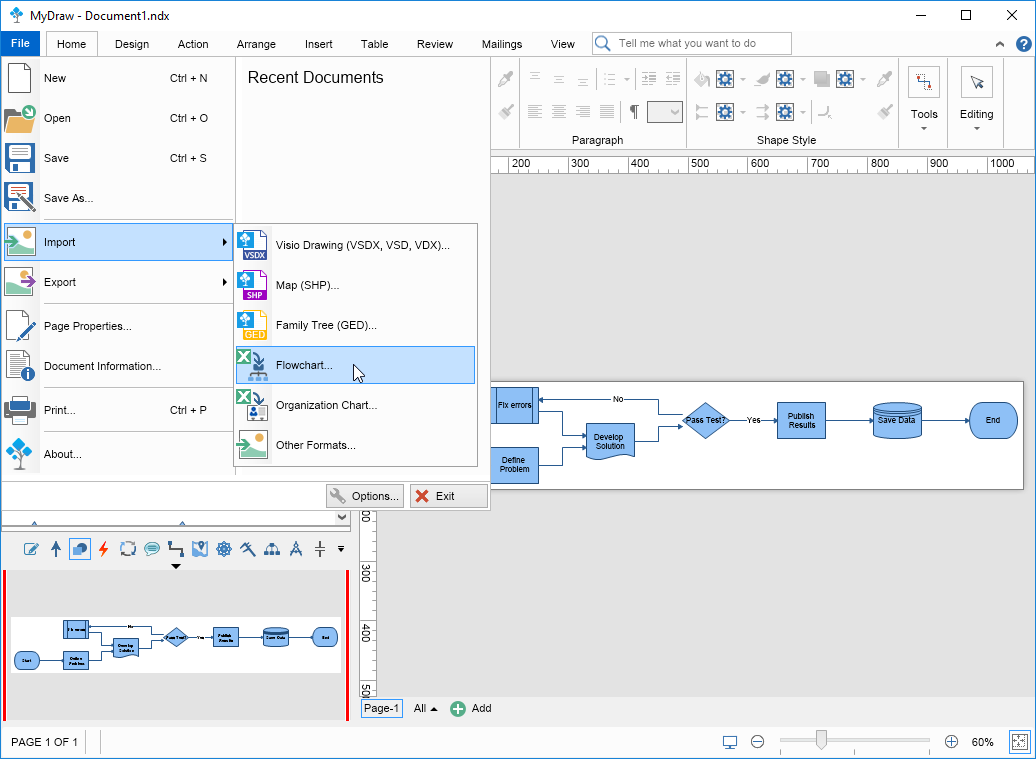Click the geometry fill bucket icon
1036x759 pixels.
pyautogui.click(x=702, y=80)
